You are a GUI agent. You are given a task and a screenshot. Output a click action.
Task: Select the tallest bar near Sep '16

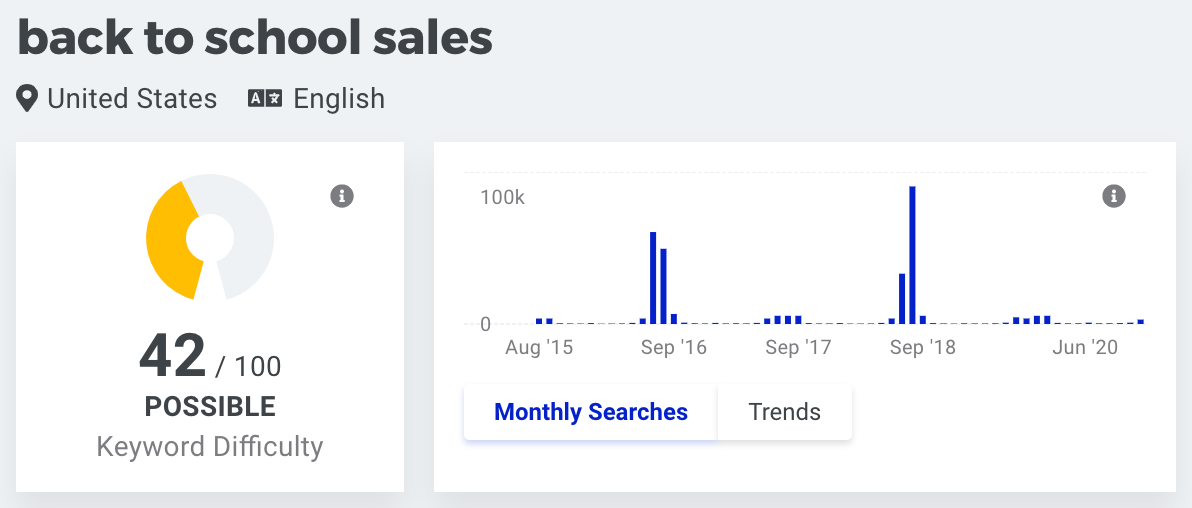653,278
